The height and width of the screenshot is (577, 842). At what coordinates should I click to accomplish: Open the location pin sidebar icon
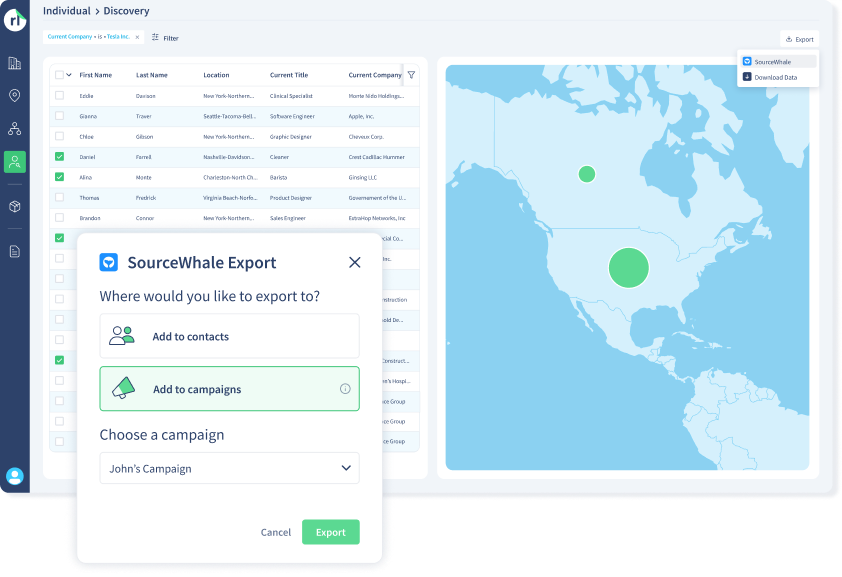point(14,96)
